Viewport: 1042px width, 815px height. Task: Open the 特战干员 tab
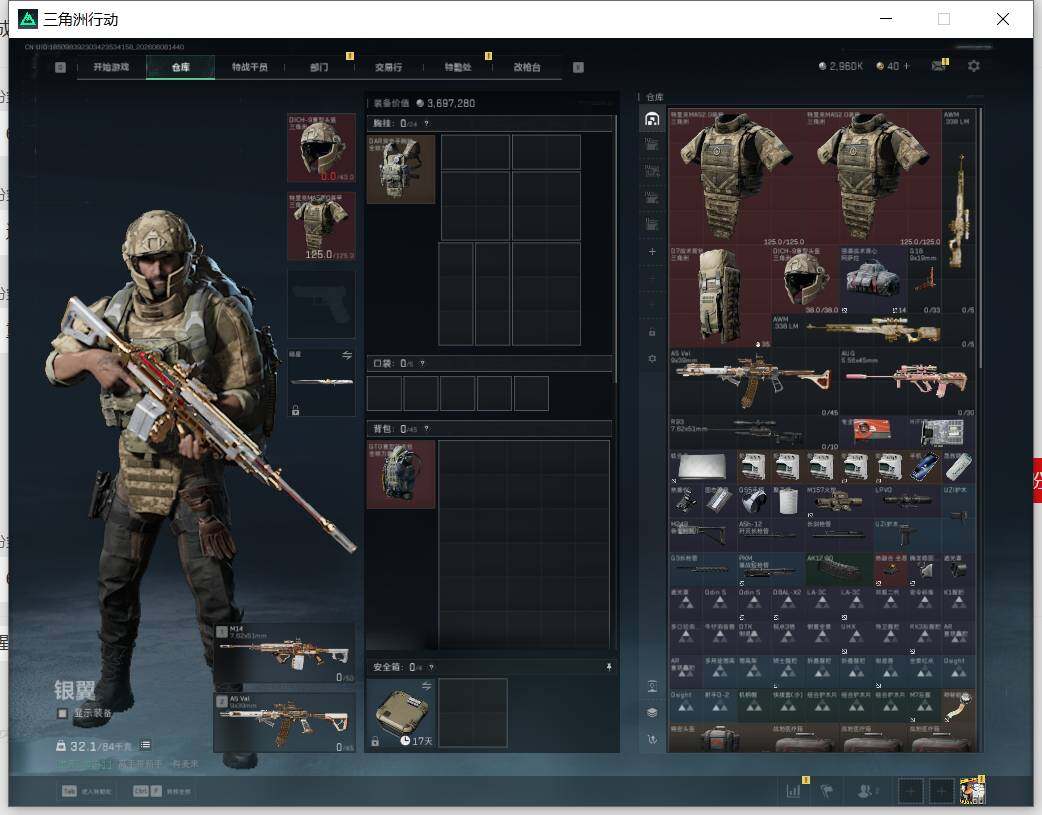coord(250,67)
